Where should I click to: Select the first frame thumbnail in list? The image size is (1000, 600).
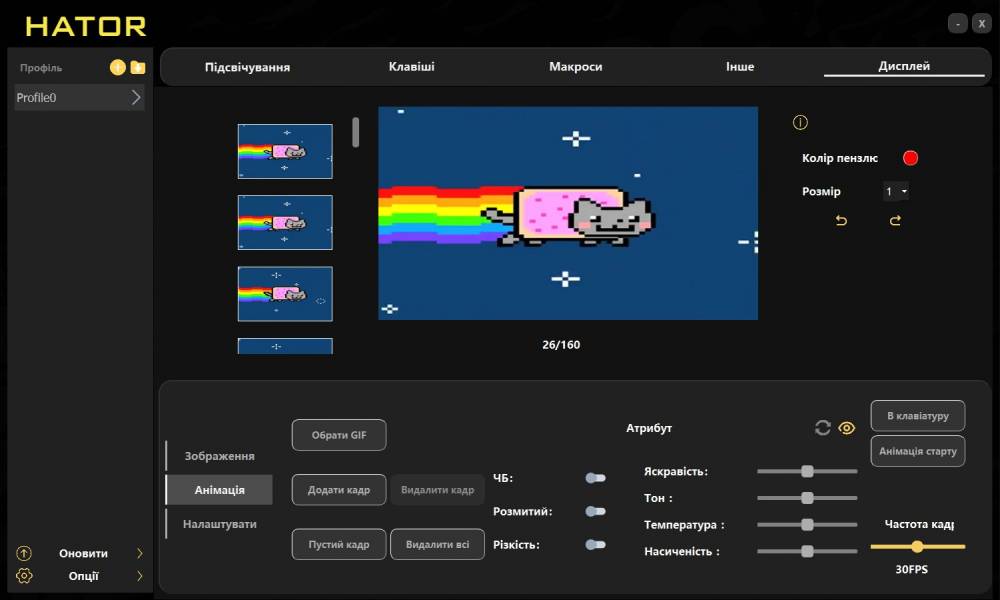(x=285, y=151)
